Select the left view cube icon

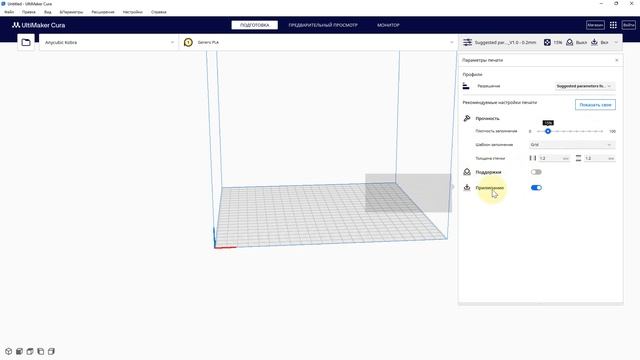pos(40,351)
